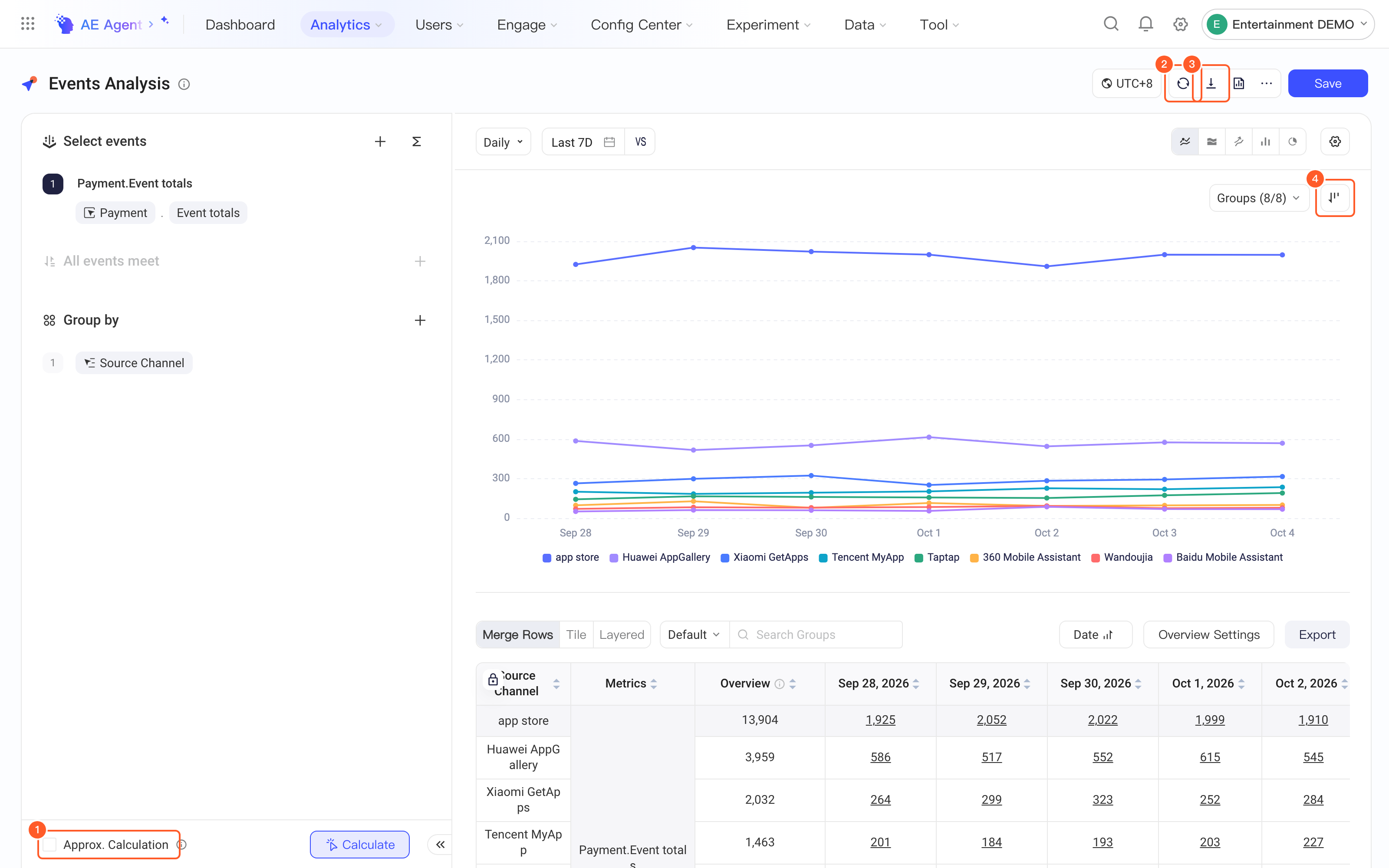Open the Last 7D date picker
This screenshot has width=1389, height=868.
tap(583, 142)
